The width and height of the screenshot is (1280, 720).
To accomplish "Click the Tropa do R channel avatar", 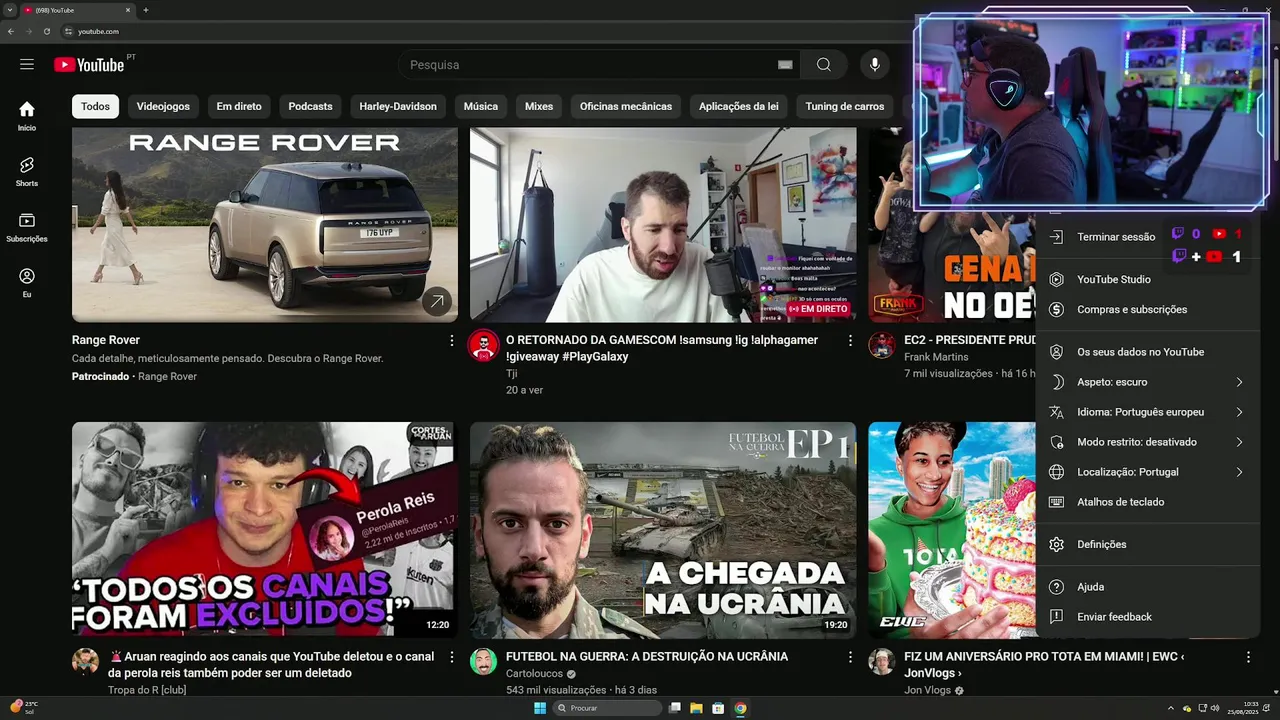I will pyautogui.click(x=86, y=662).
